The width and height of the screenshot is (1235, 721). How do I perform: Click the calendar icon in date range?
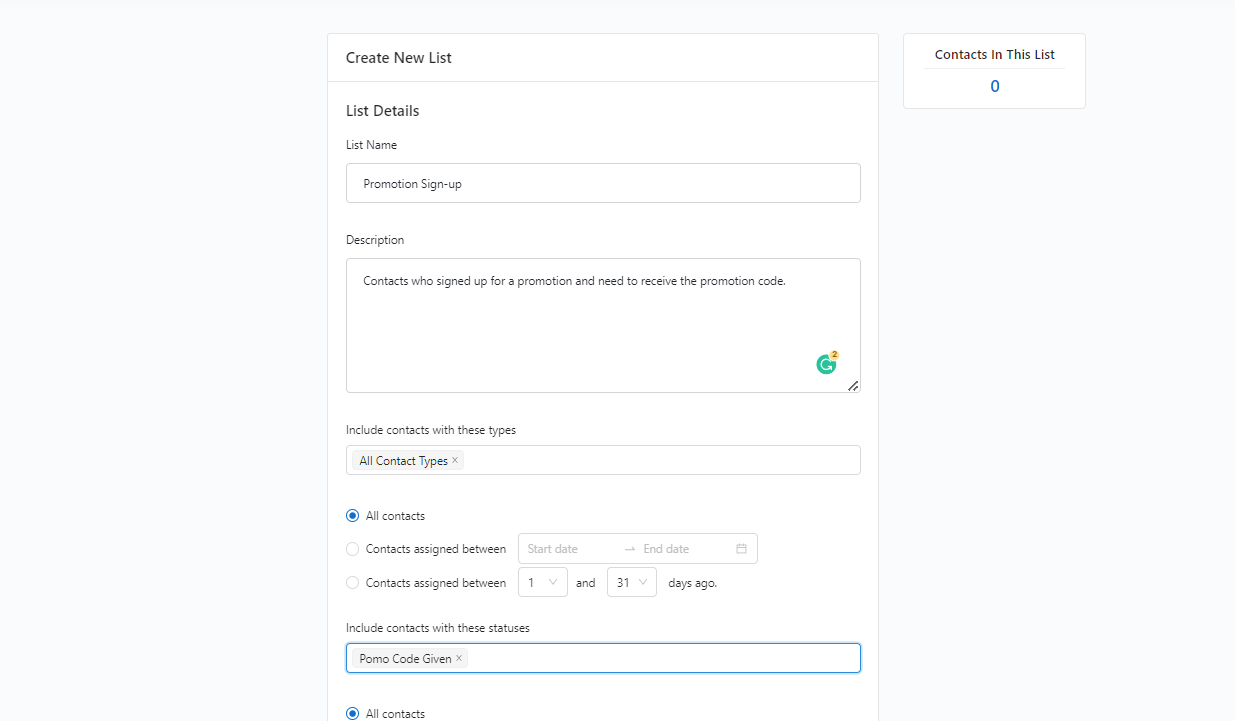(x=741, y=549)
